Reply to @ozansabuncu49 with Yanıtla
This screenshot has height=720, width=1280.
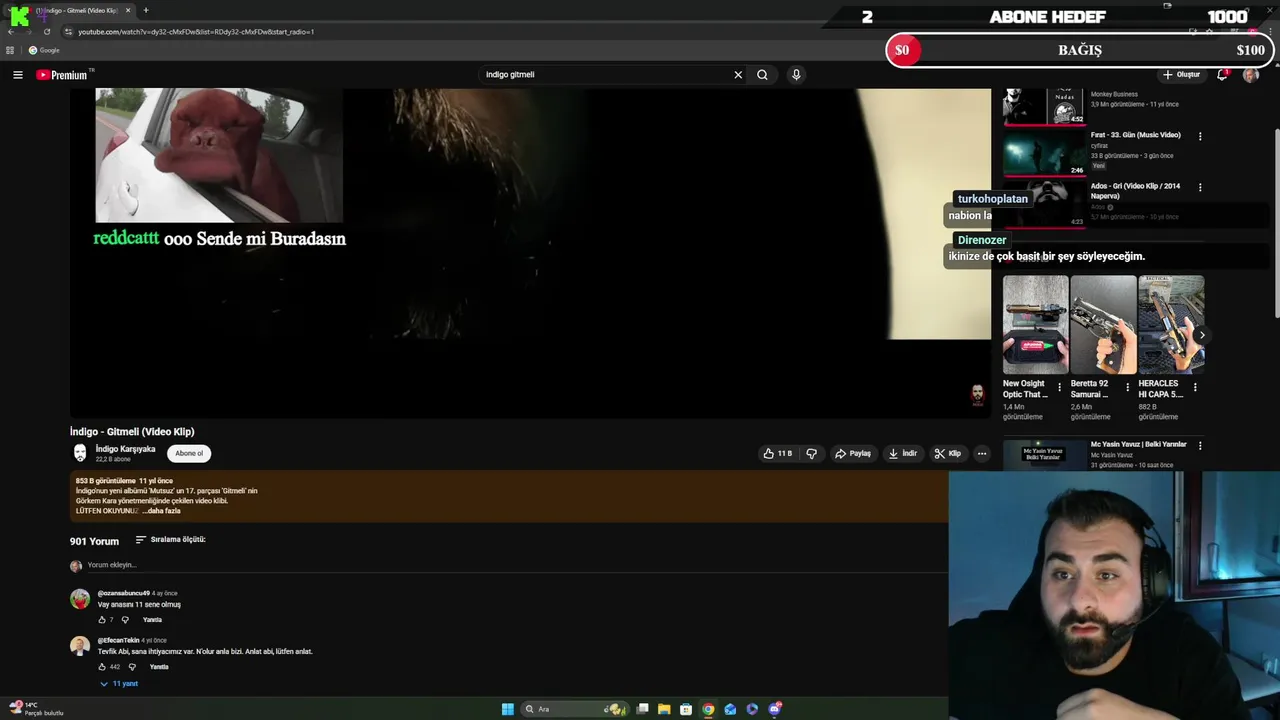[152, 620]
